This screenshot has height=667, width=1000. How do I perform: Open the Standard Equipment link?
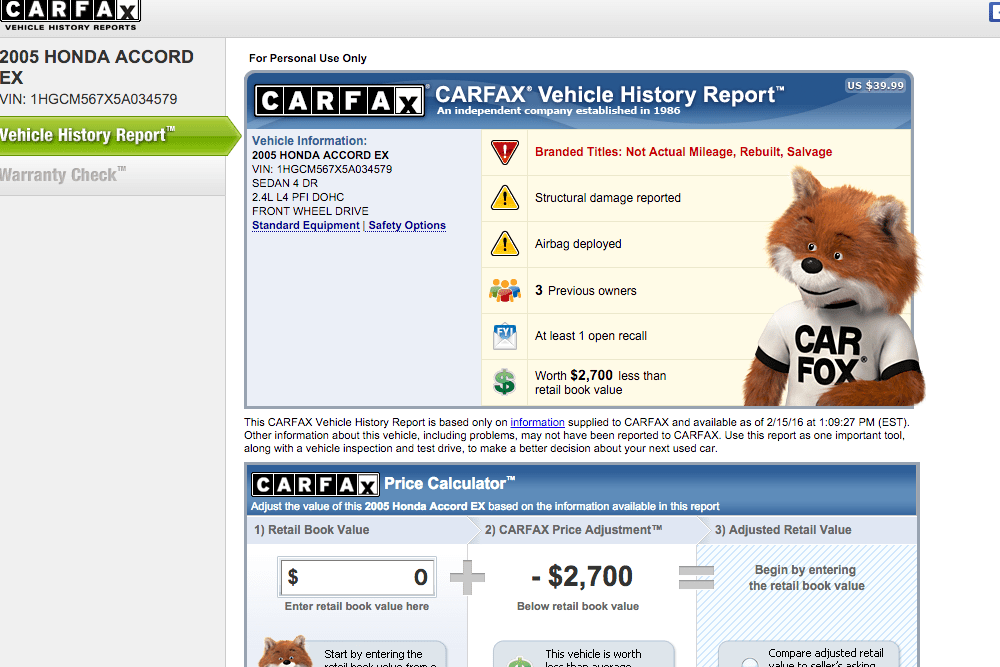(x=305, y=225)
